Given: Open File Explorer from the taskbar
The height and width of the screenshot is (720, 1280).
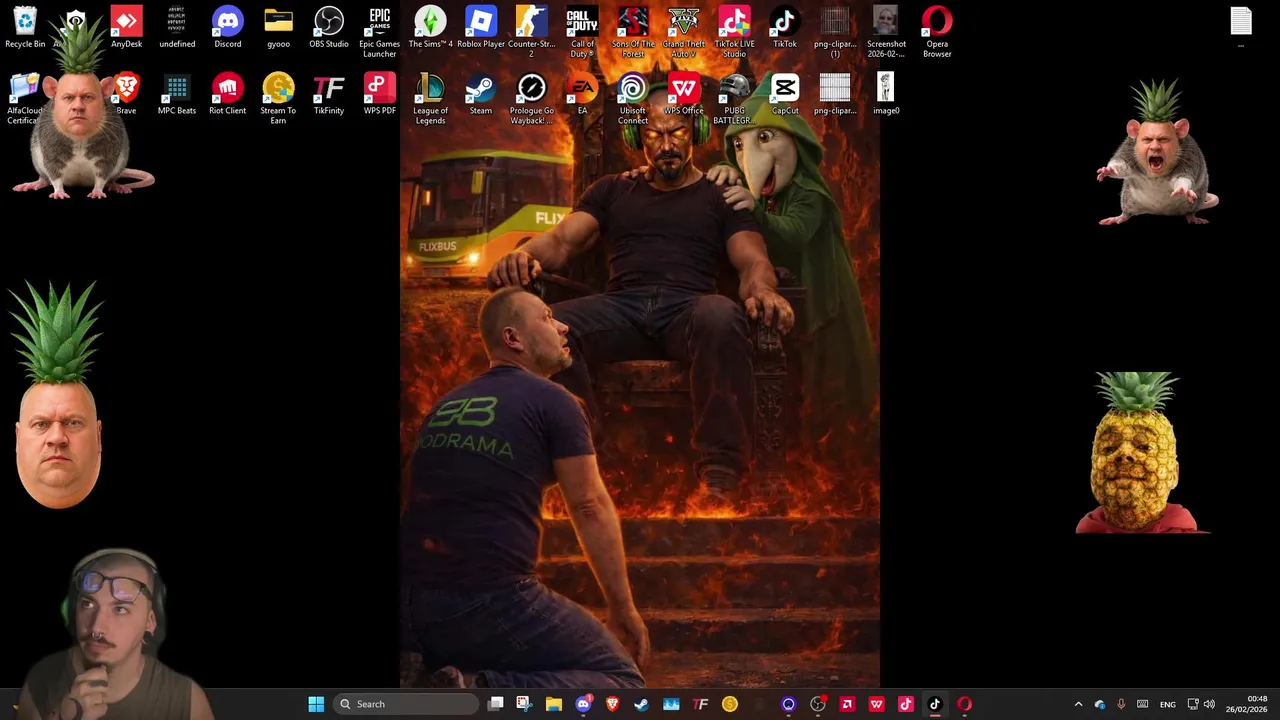Looking at the screenshot, I should pyautogui.click(x=553, y=704).
